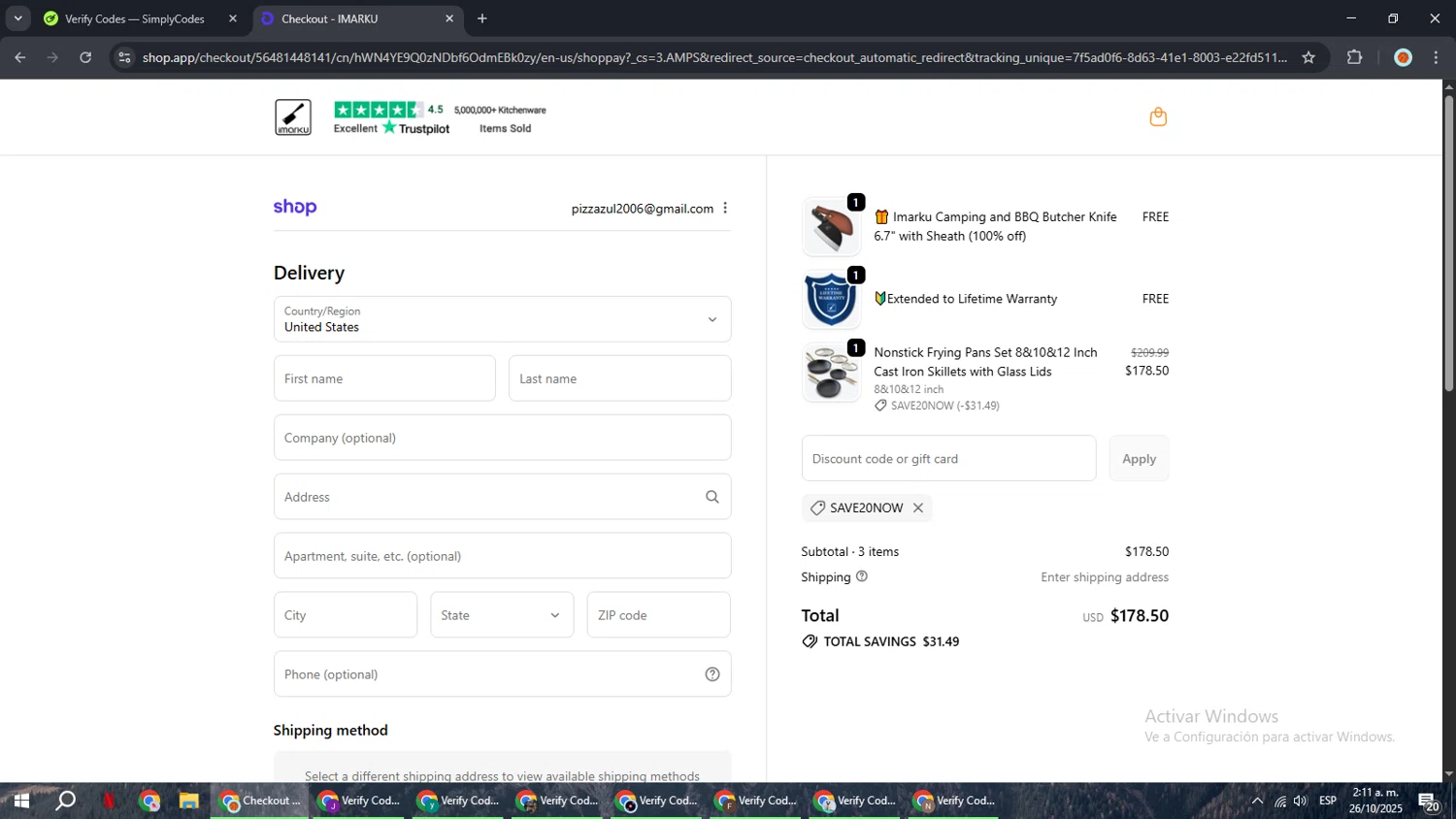Open the taskbar notification center
1456x819 pixels.
pos(1429,802)
